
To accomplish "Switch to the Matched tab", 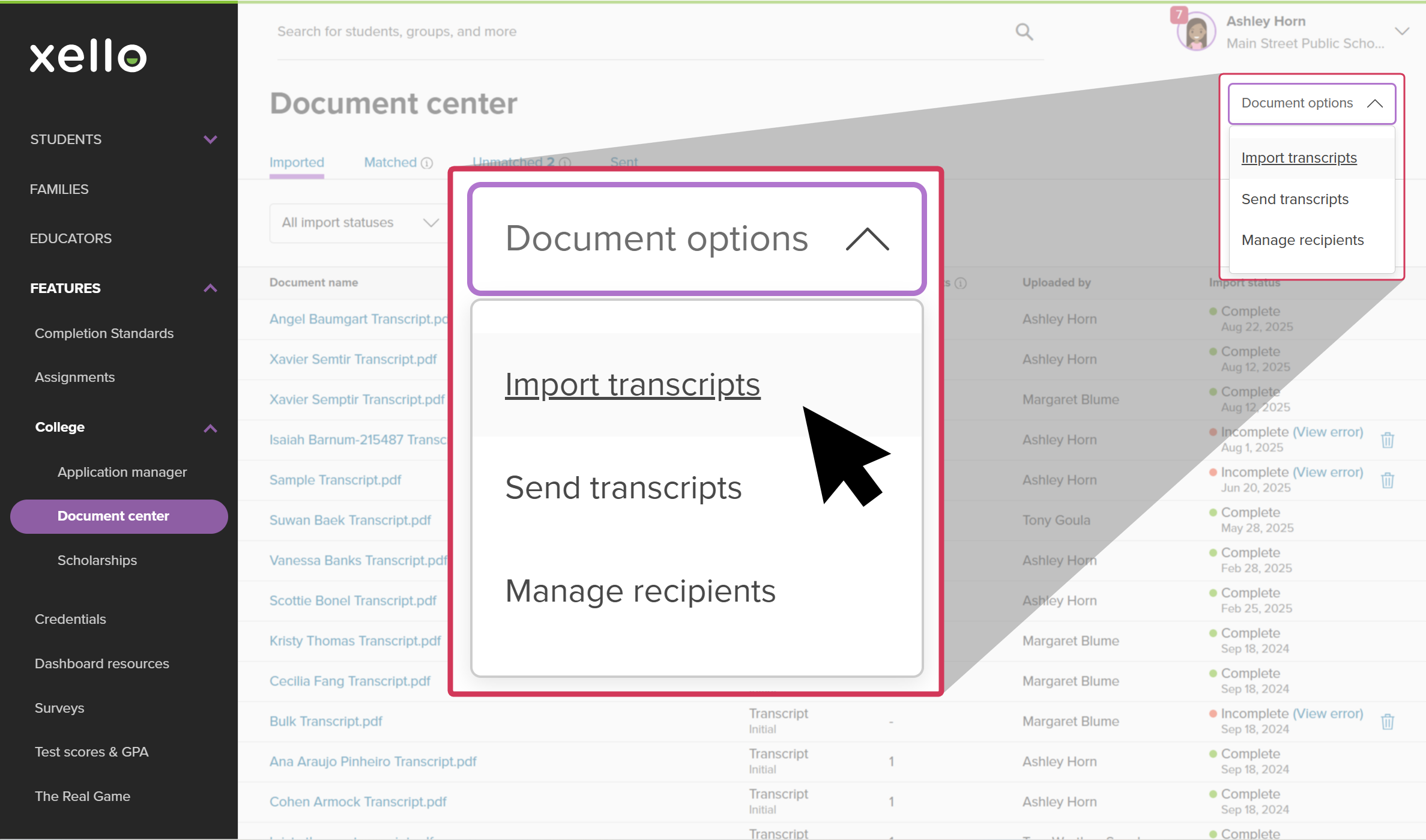I will (390, 163).
